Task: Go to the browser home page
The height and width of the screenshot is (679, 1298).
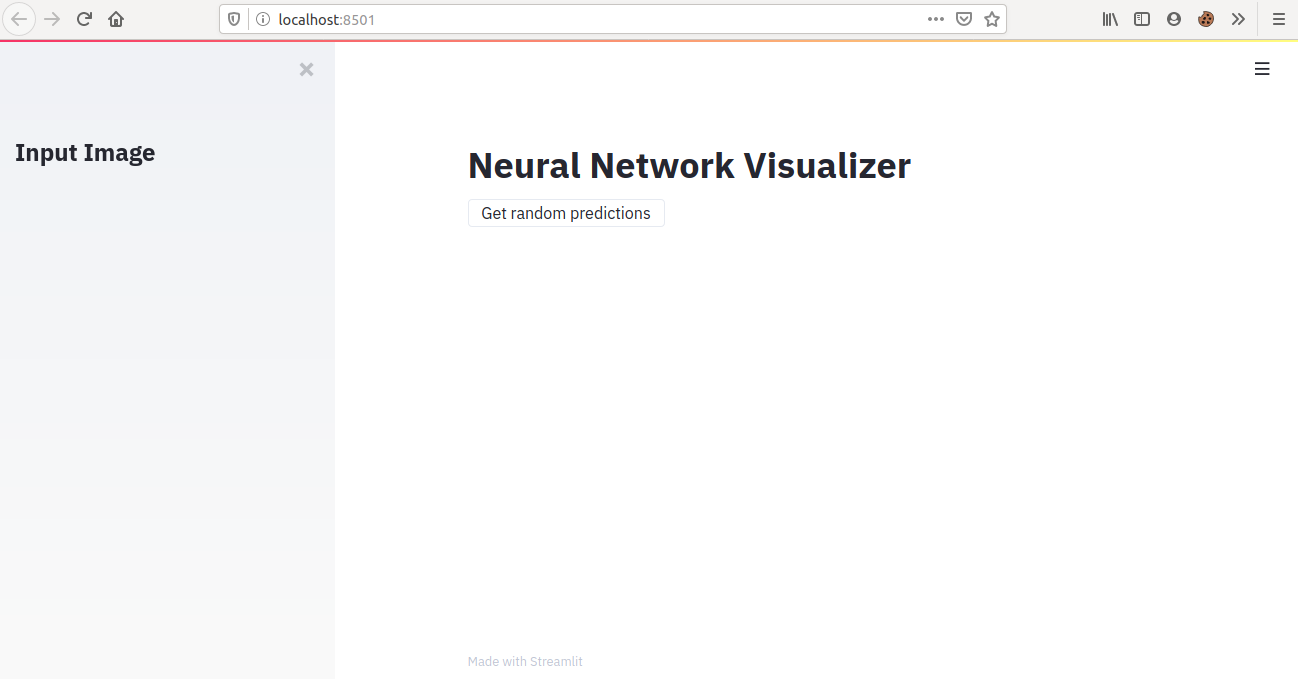Action: tap(116, 19)
